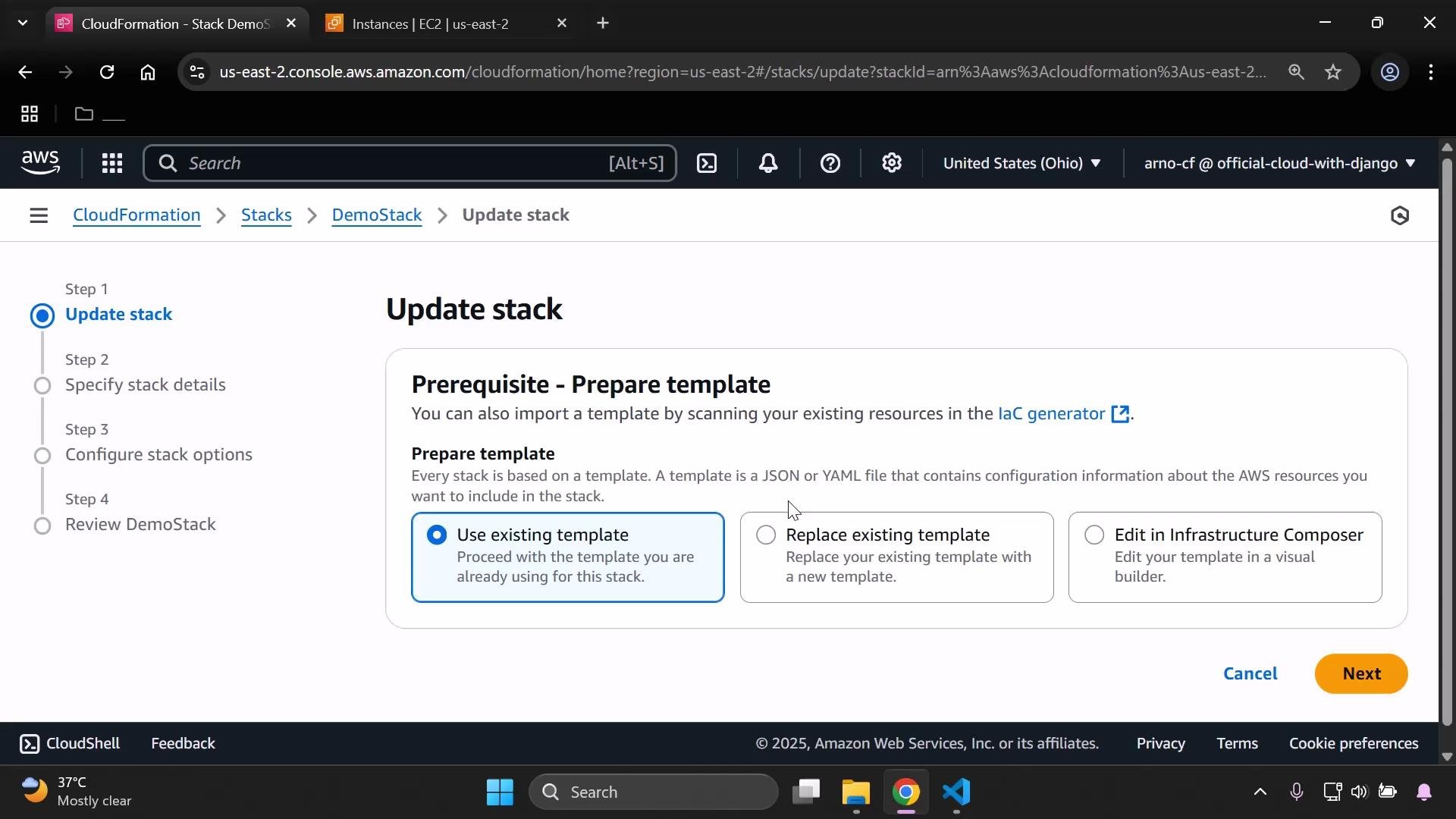Select Use existing template option

click(x=567, y=557)
